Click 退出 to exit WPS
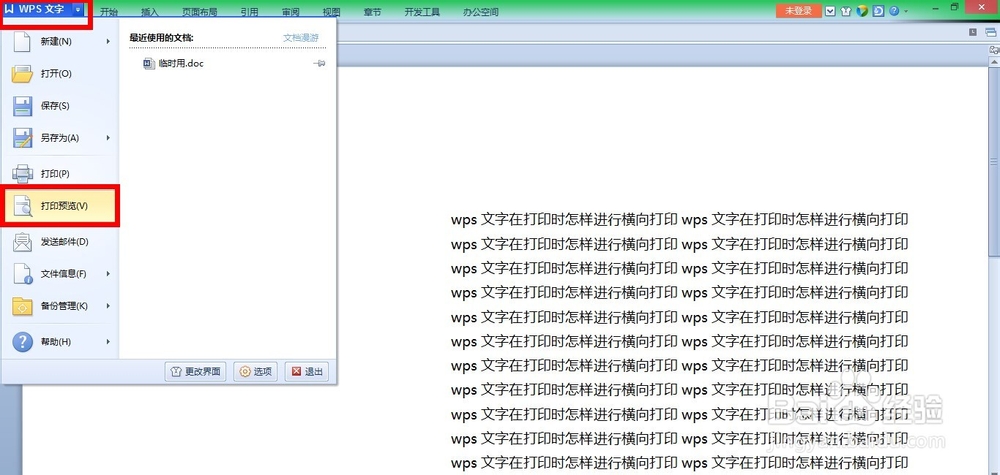The image size is (1000, 475). 306,372
